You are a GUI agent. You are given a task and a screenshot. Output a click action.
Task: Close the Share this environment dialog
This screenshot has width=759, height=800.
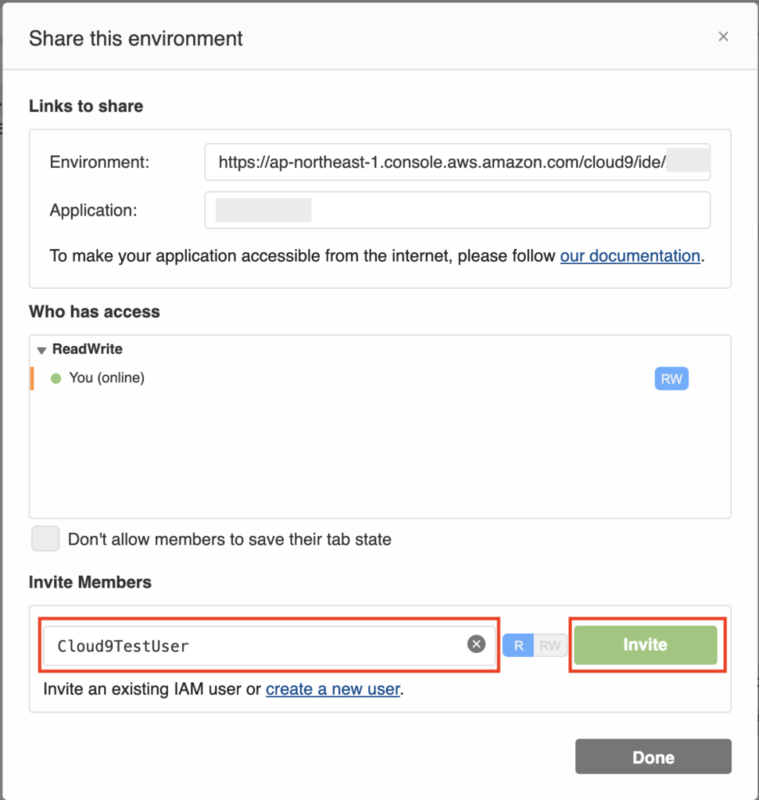[x=723, y=37]
